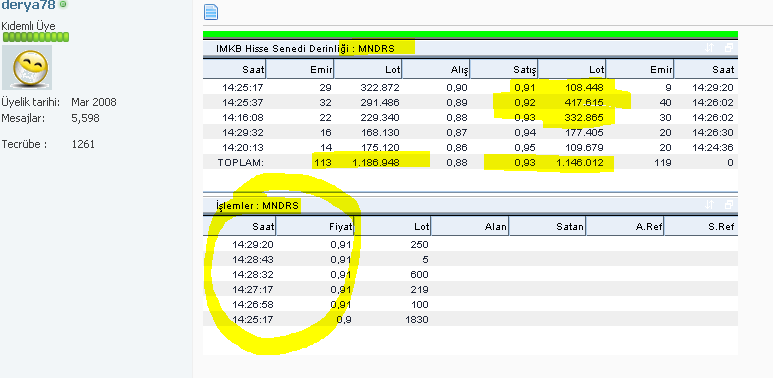
Task: Click the İşlemler : MNDRS panel title
Action: coord(257,205)
